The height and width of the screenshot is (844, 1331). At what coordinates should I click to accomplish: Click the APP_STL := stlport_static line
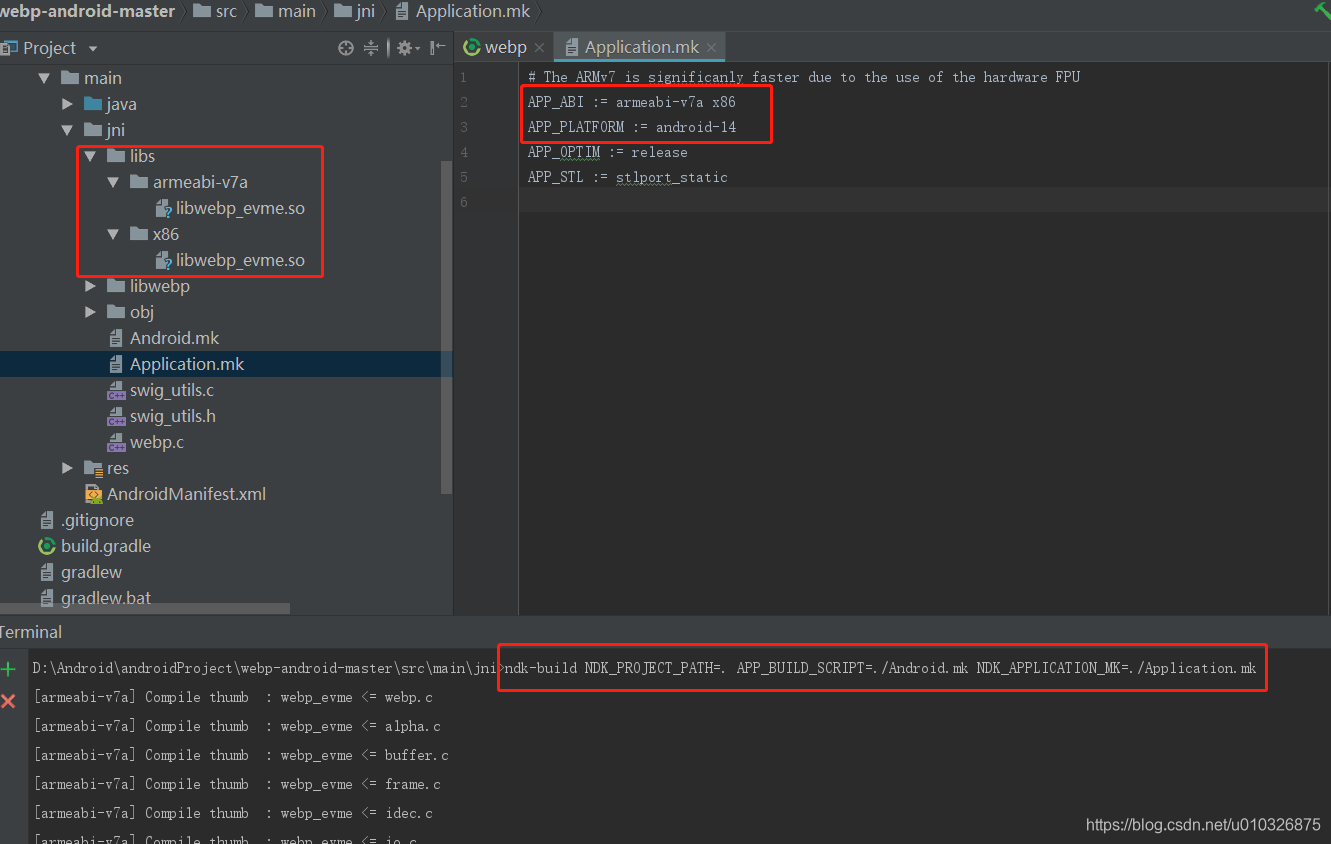tap(627, 177)
